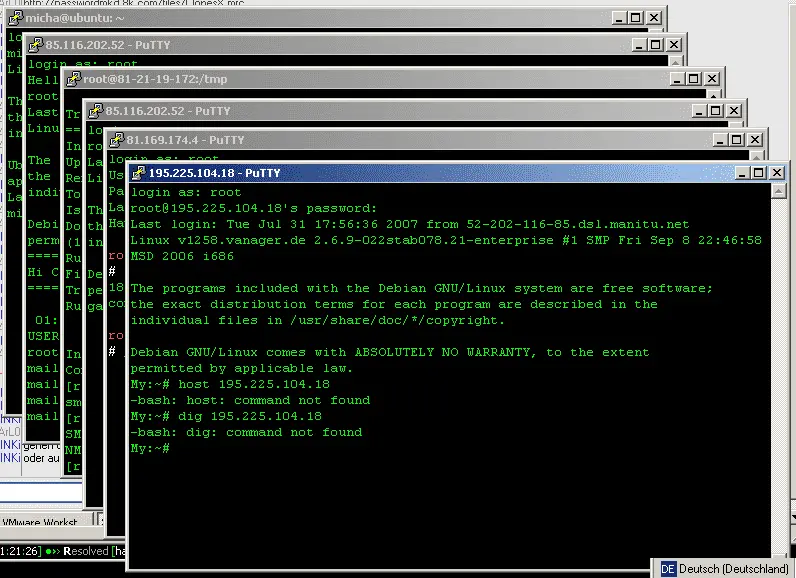Close the 81.169.174.4 PuTTY window
Image resolution: width=796 pixels, height=578 pixels.
pos(755,141)
